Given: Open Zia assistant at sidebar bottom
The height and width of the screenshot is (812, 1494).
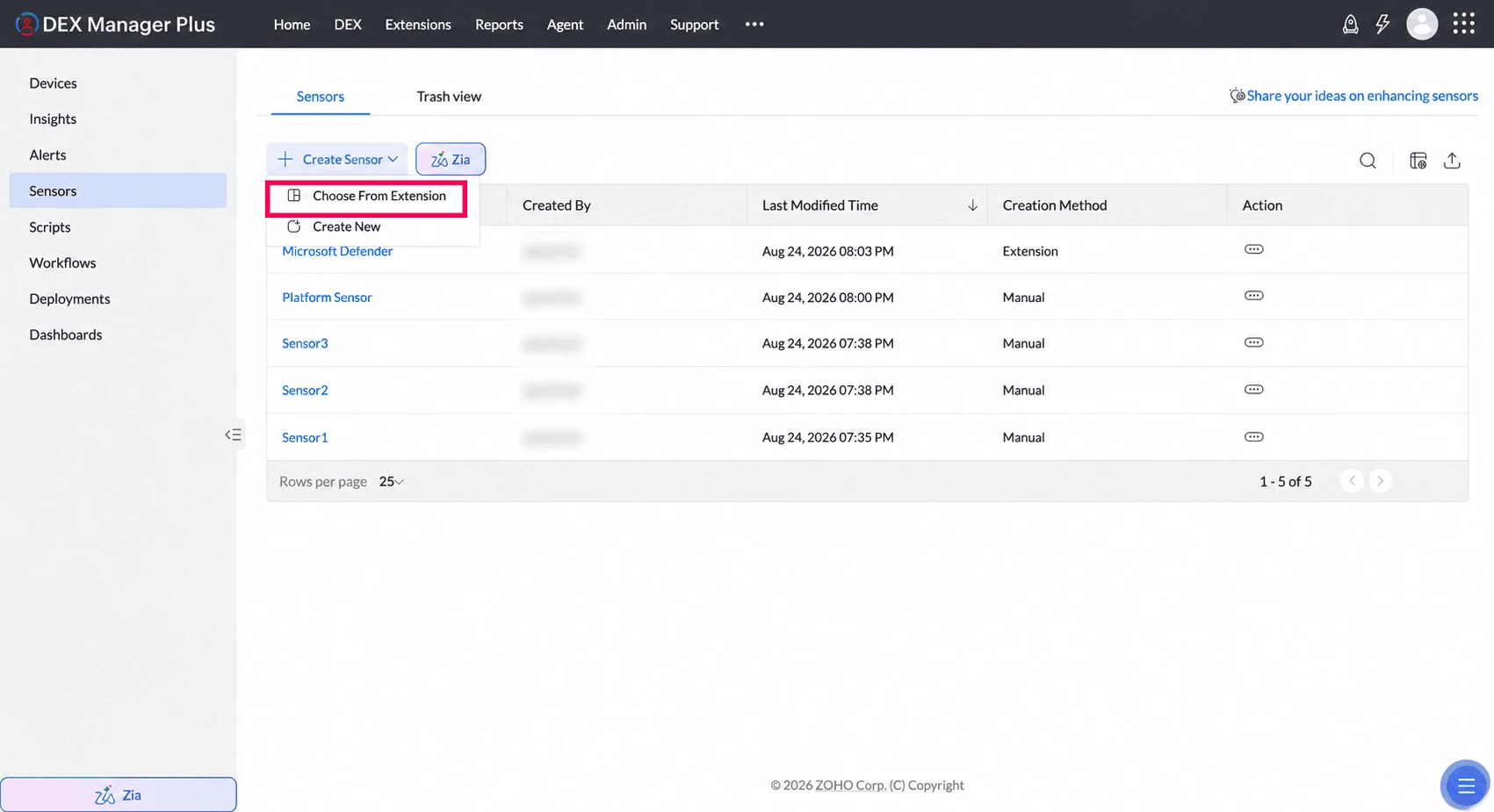Looking at the screenshot, I should (119, 794).
